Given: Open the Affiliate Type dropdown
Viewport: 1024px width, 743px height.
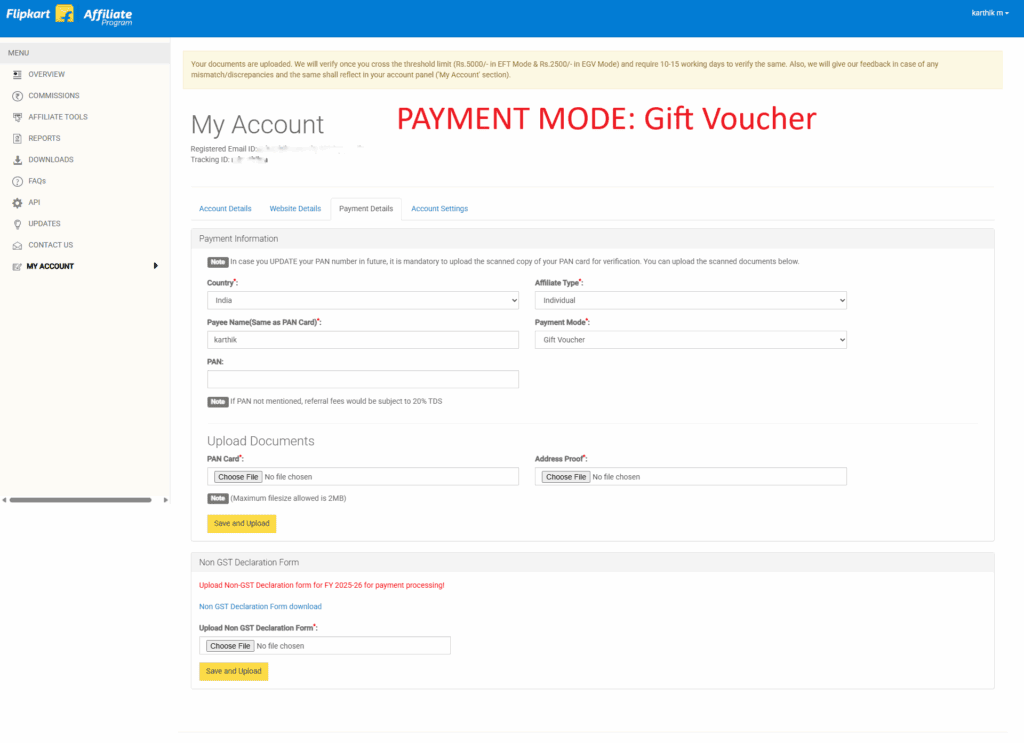Looking at the screenshot, I should click(x=690, y=300).
